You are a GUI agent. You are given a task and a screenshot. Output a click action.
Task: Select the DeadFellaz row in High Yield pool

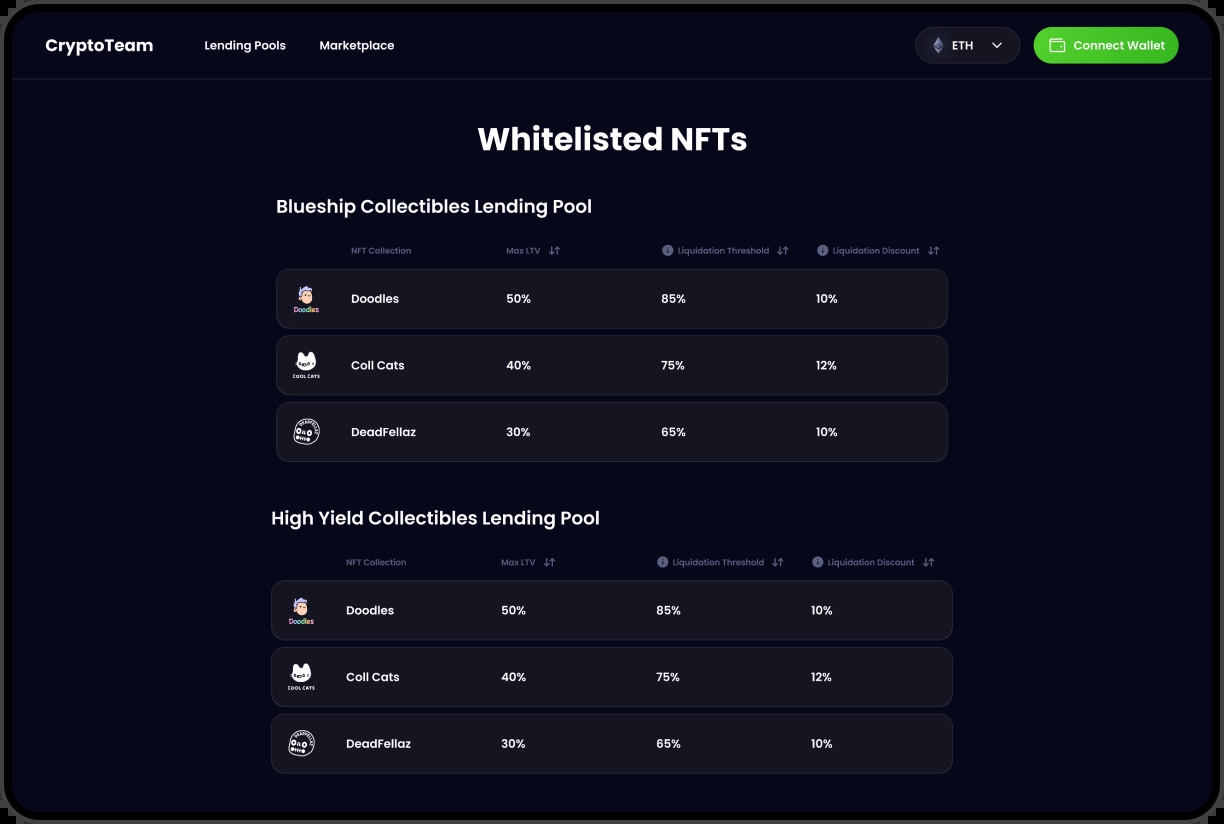pyautogui.click(x=611, y=744)
